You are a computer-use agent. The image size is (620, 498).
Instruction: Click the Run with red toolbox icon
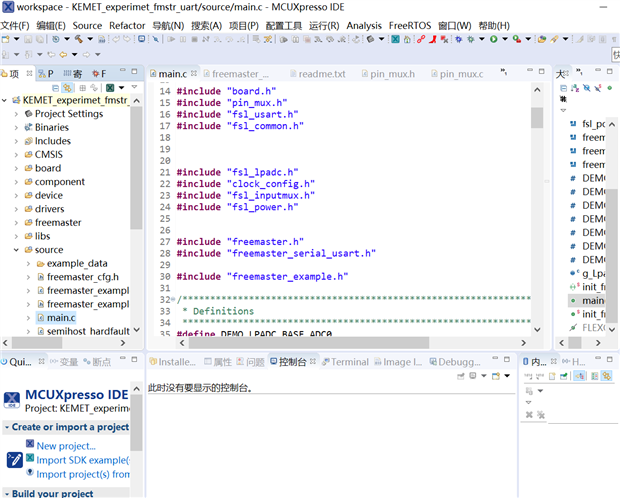(516, 39)
